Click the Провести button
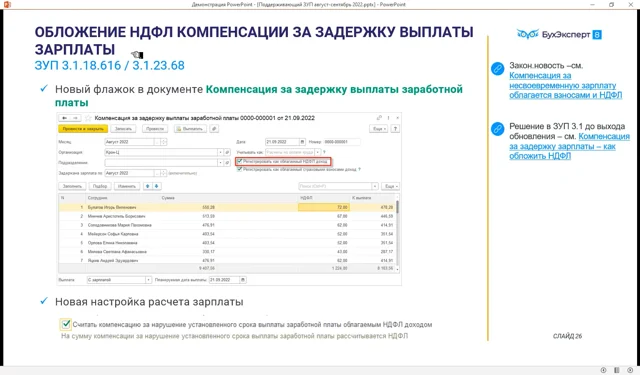The image size is (640, 375). [155, 129]
